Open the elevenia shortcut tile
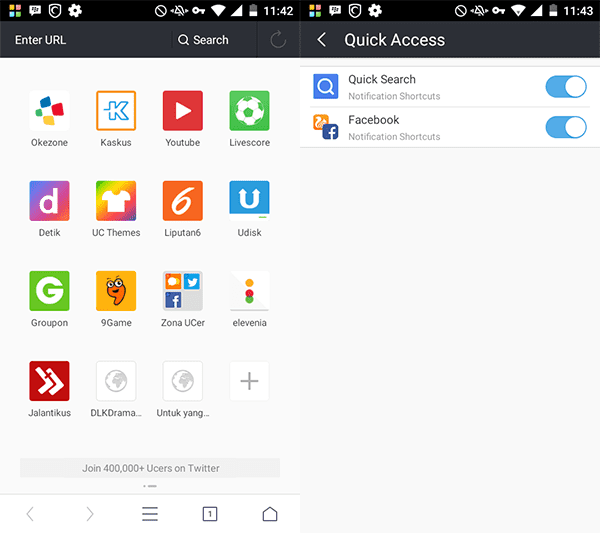The width and height of the screenshot is (600, 533). click(249, 291)
